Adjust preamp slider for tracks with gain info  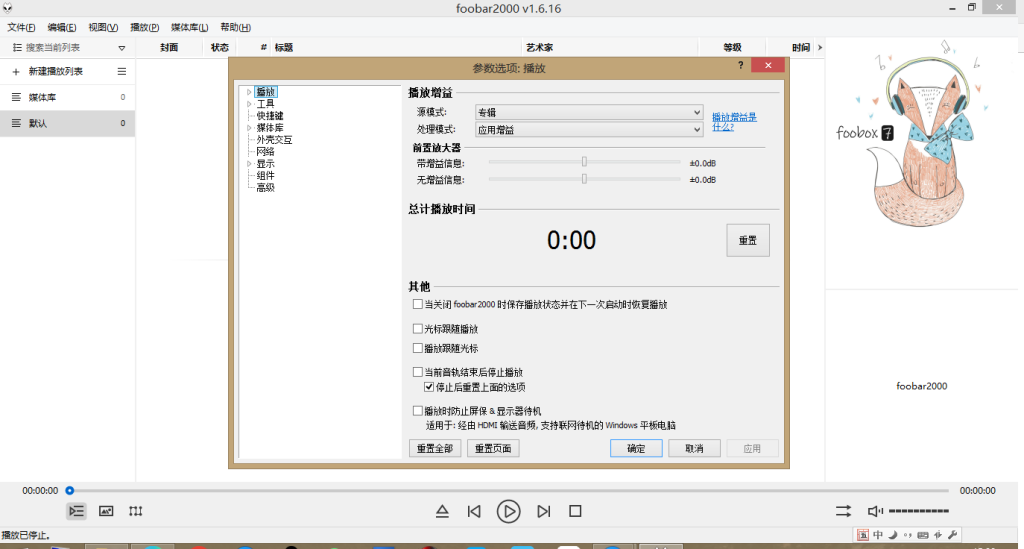click(x=584, y=162)
